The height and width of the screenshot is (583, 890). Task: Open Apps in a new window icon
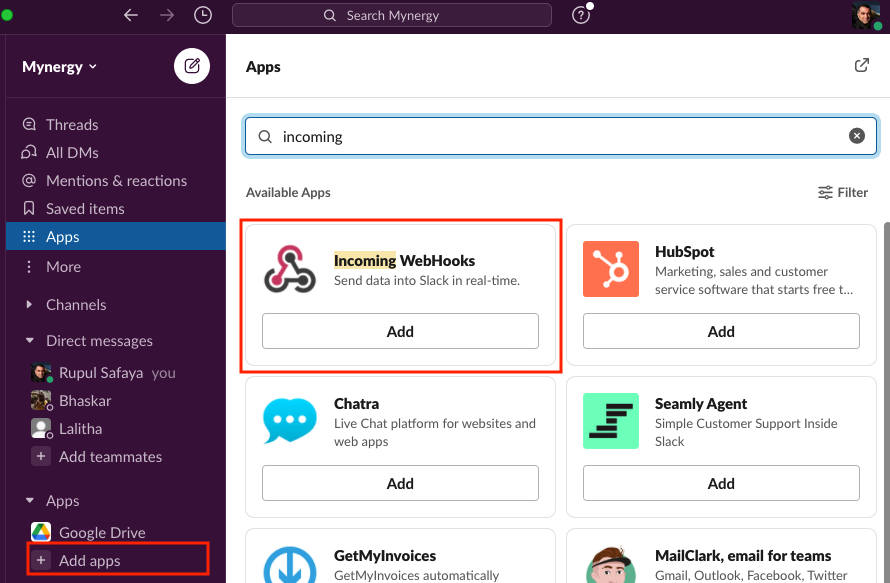862,65
